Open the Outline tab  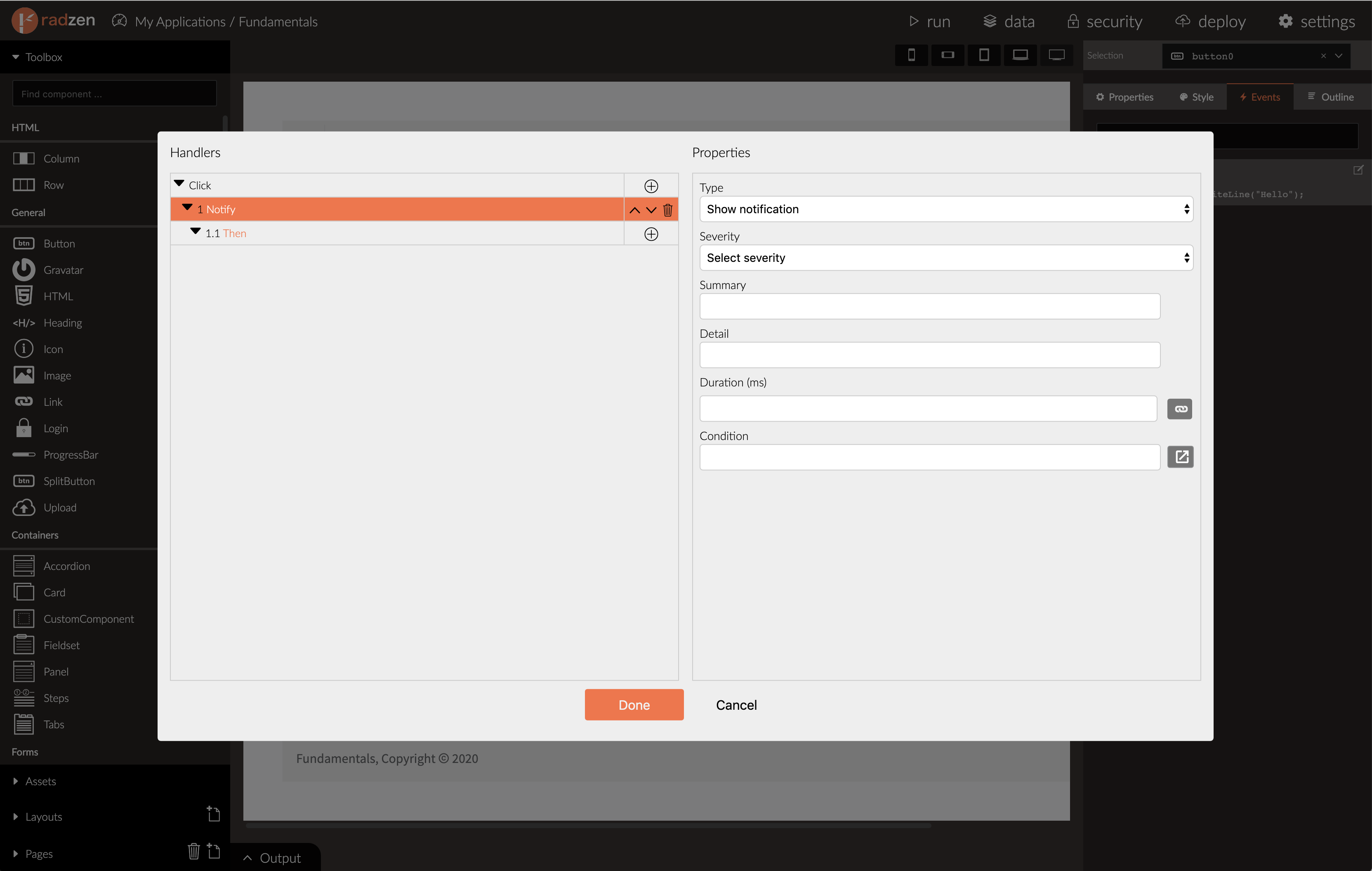(1330, 97)
